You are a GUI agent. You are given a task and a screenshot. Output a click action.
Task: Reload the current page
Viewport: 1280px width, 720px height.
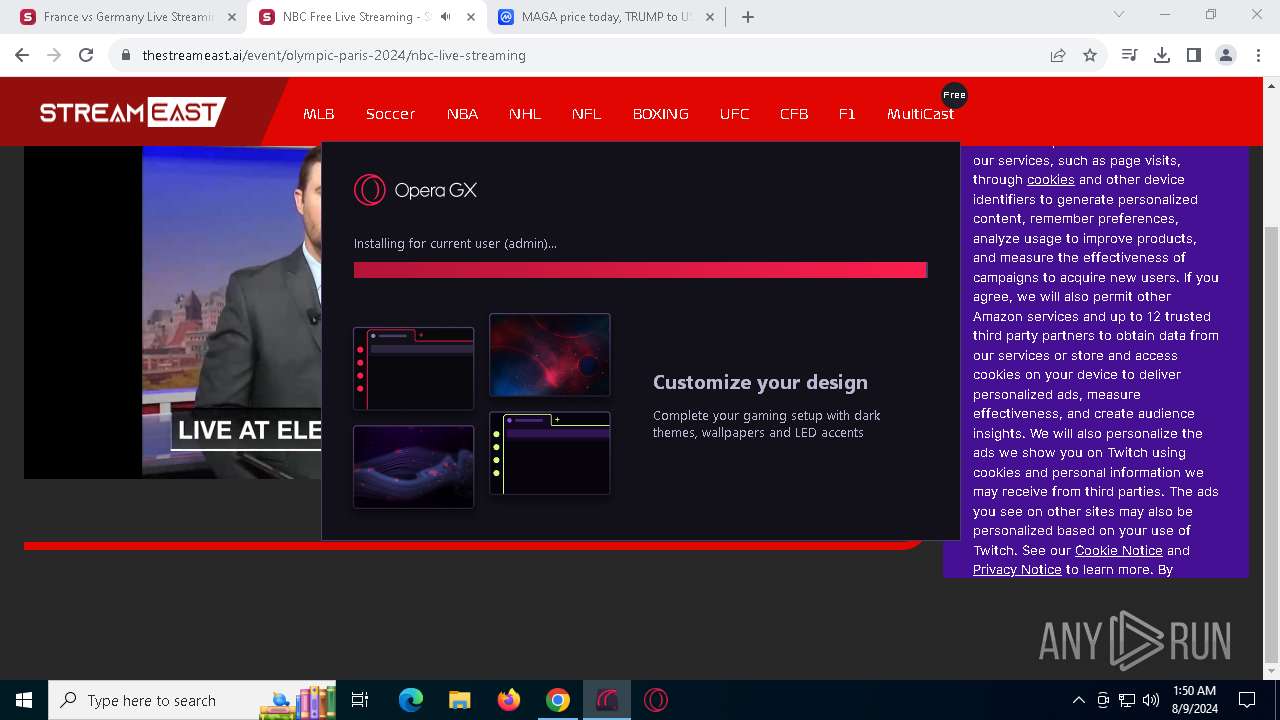[86, 55]
